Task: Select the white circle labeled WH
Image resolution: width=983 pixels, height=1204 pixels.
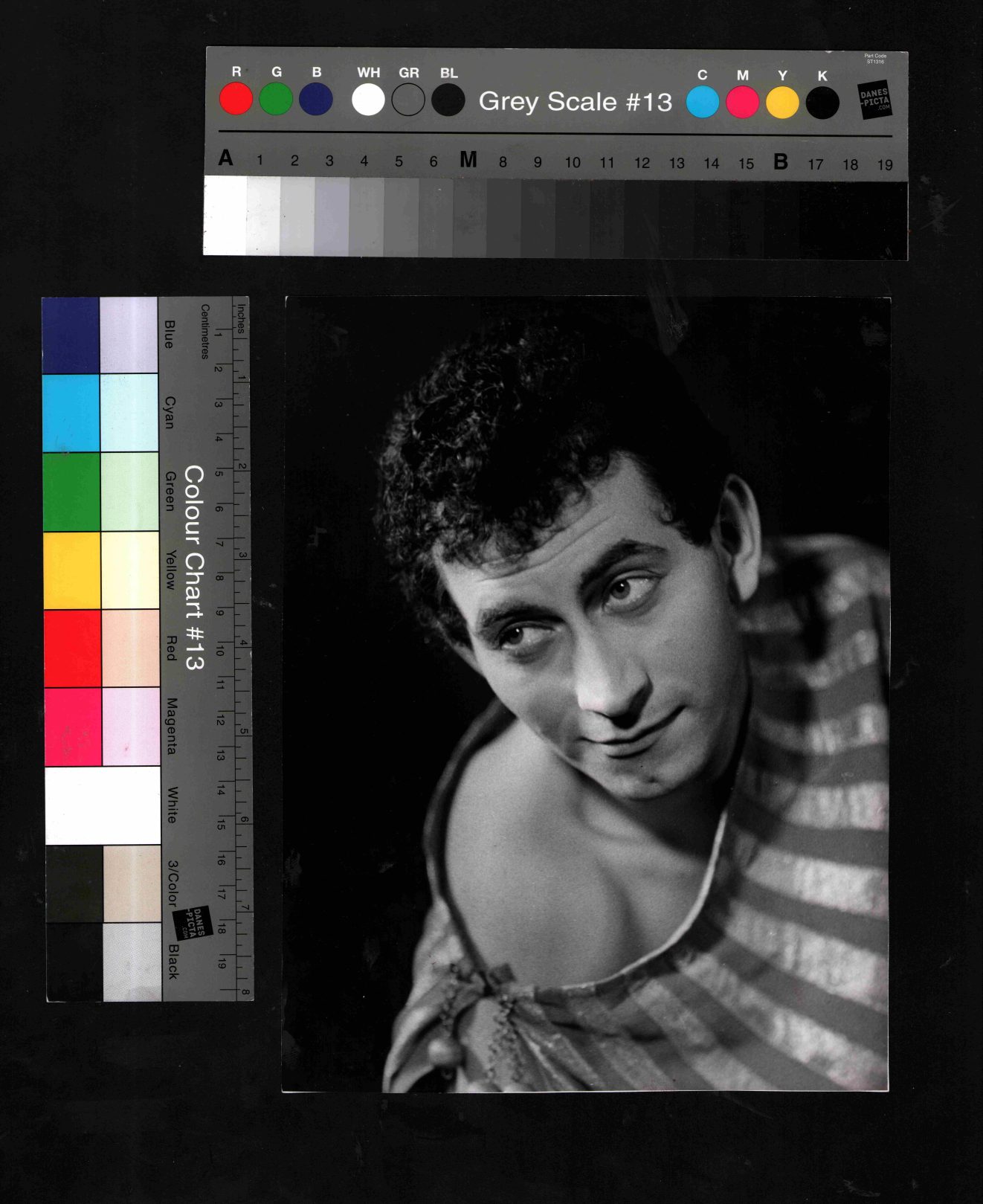Action: (368, 100)
